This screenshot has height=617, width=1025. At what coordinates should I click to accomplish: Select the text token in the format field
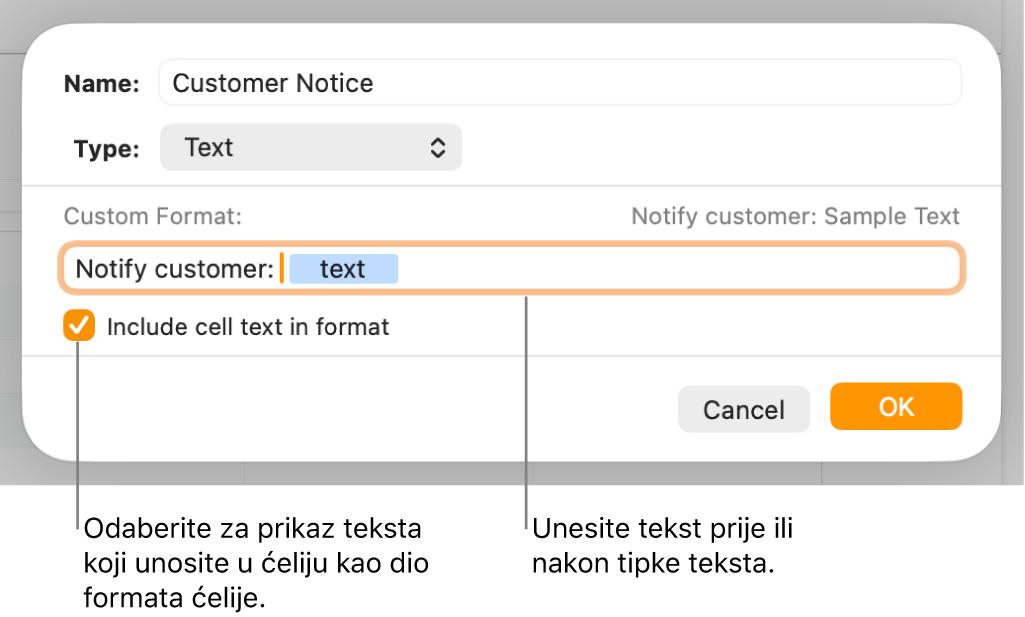tap(344, 268)
